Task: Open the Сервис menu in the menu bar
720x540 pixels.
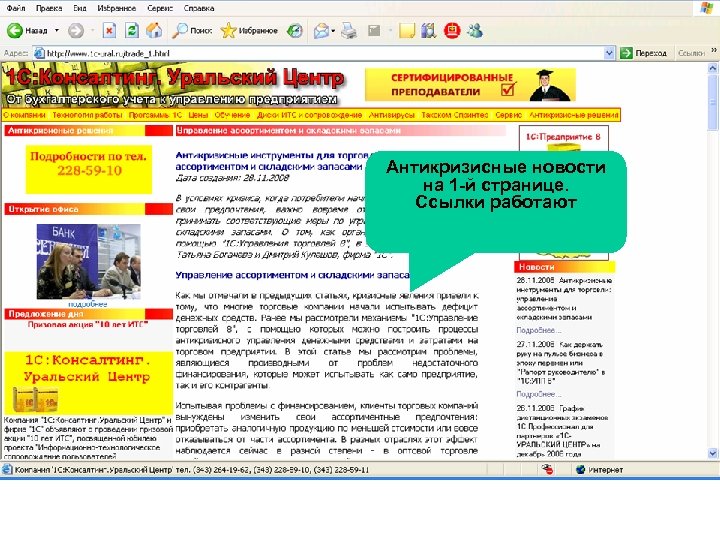Action: pos(160,8)
